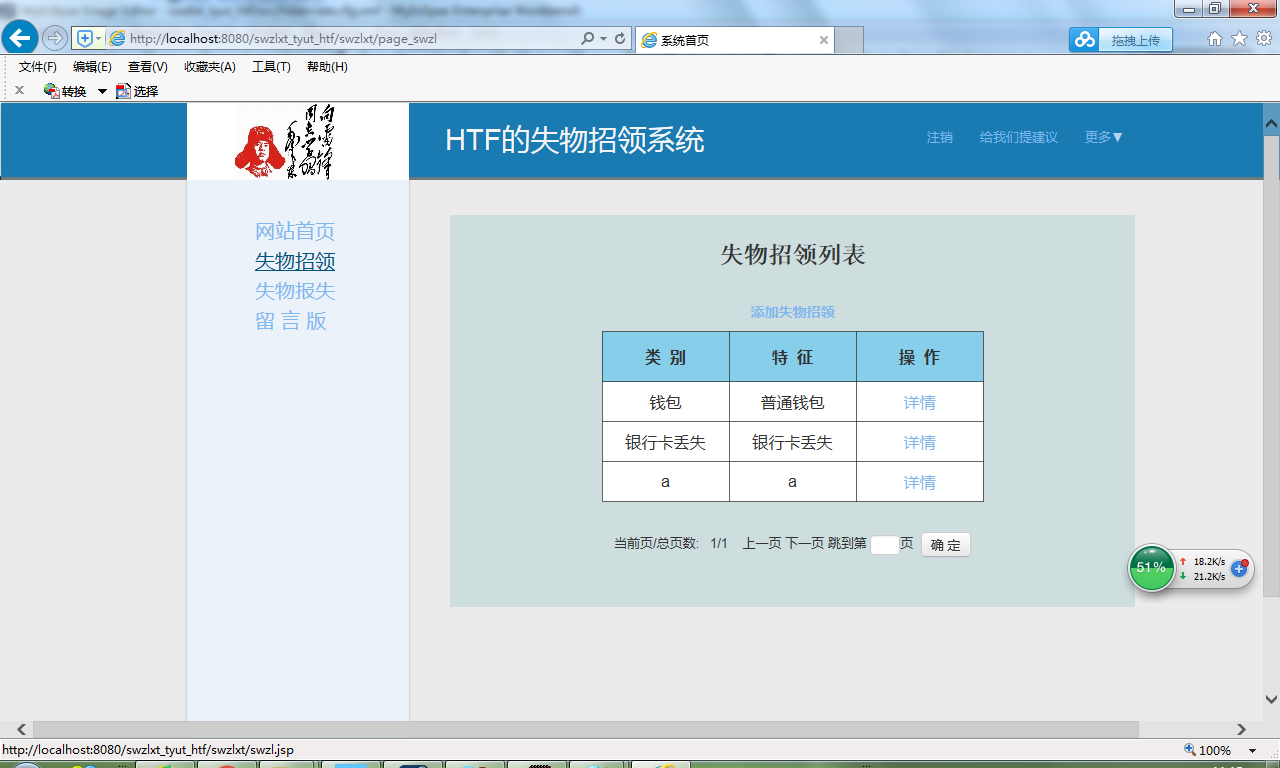This screenshot has height=768, width=1280.
Task: Open the browser tools gear icon
Action: coord(1263,39)
